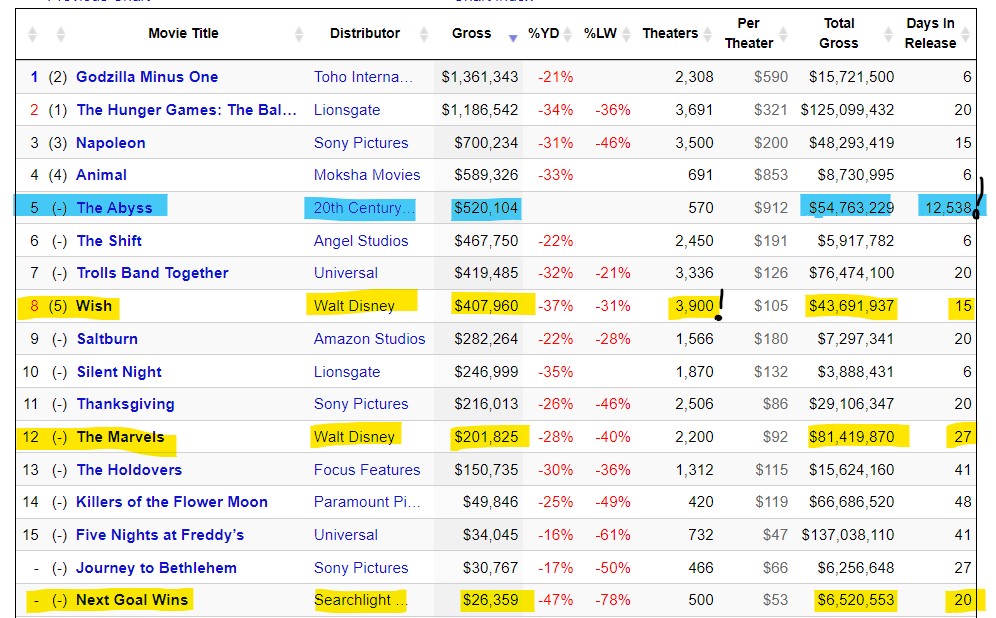996x618 pixels.
Task: Open the Godzilla Minus One movie link
Action: 147,77
